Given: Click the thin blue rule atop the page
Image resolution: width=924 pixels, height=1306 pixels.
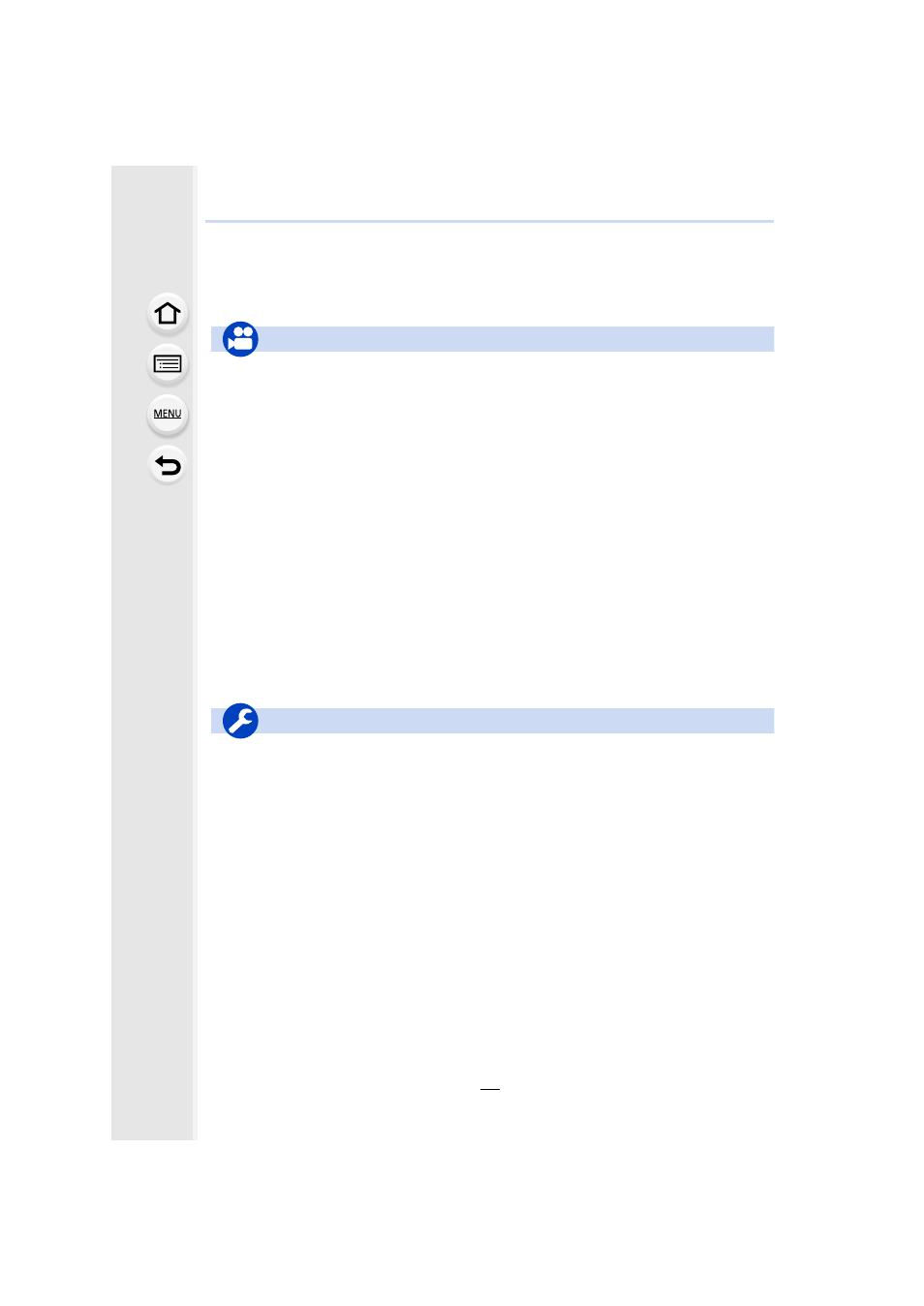Looking at the screenshot, I should (x=489, y=221).
